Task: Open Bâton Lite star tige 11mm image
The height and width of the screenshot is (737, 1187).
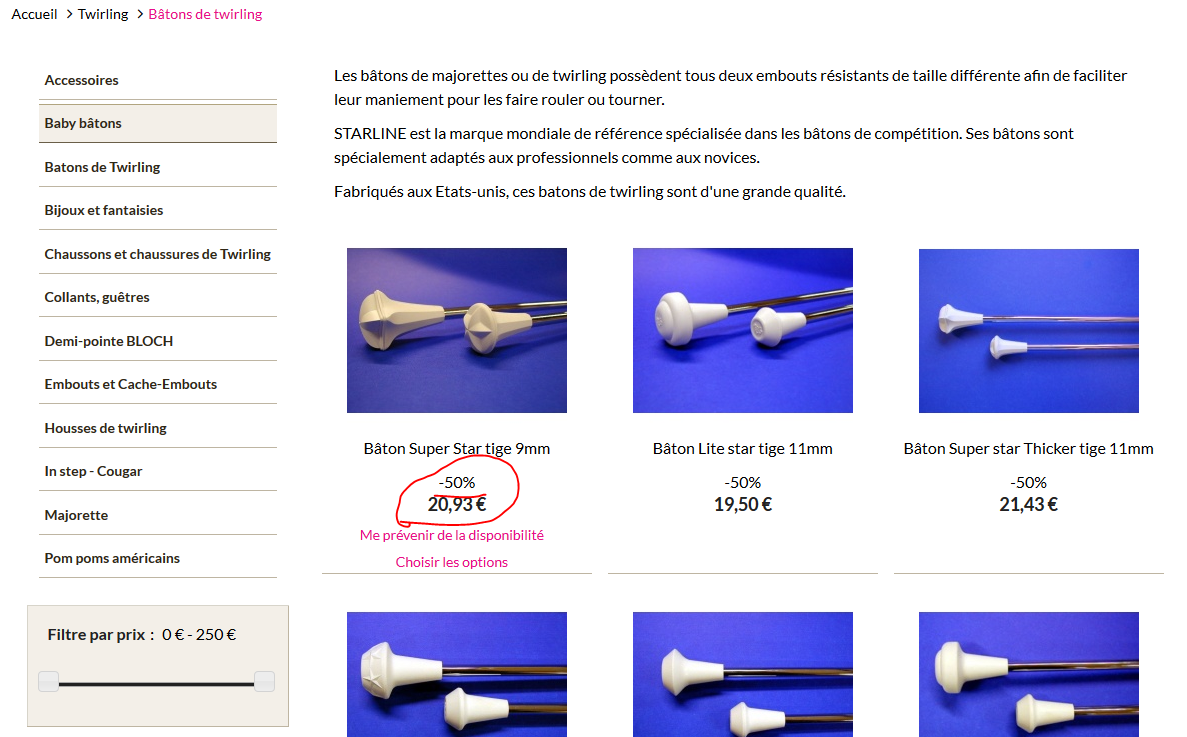Action: 743,331
